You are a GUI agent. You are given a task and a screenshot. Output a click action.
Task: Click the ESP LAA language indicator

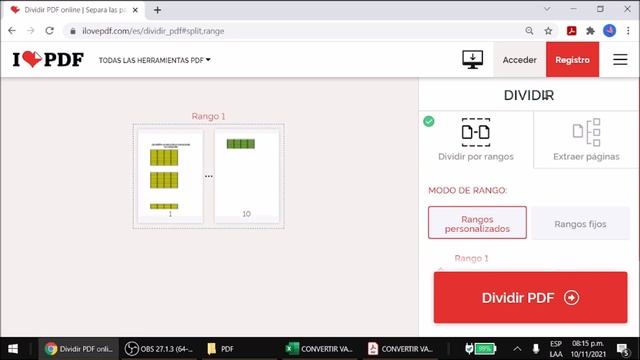[x=556, y=349]
